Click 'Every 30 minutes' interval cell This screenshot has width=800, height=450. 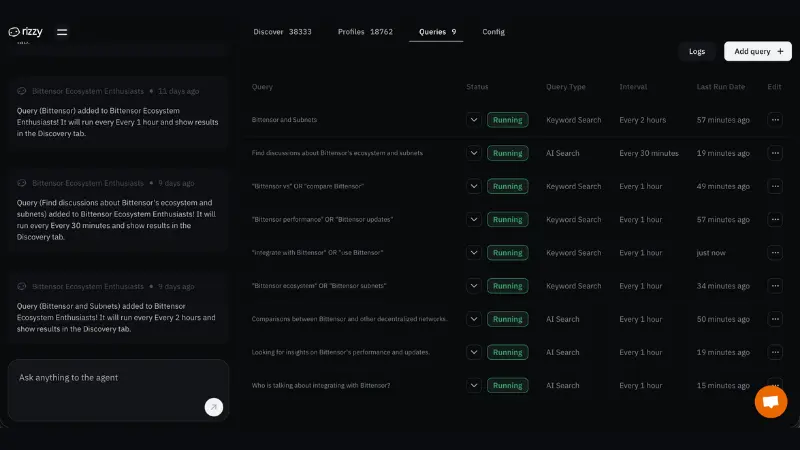(648, 153)
